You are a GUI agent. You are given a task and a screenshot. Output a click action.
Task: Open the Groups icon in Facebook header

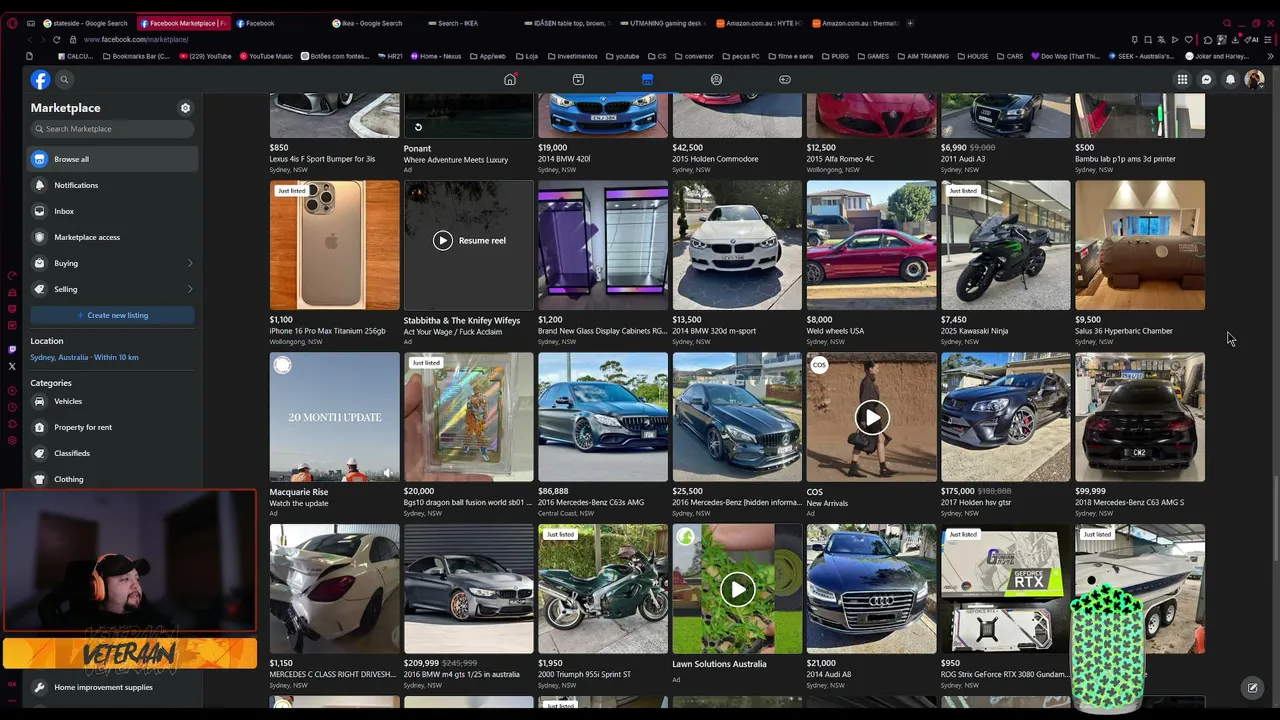click(x=716, y=79)
